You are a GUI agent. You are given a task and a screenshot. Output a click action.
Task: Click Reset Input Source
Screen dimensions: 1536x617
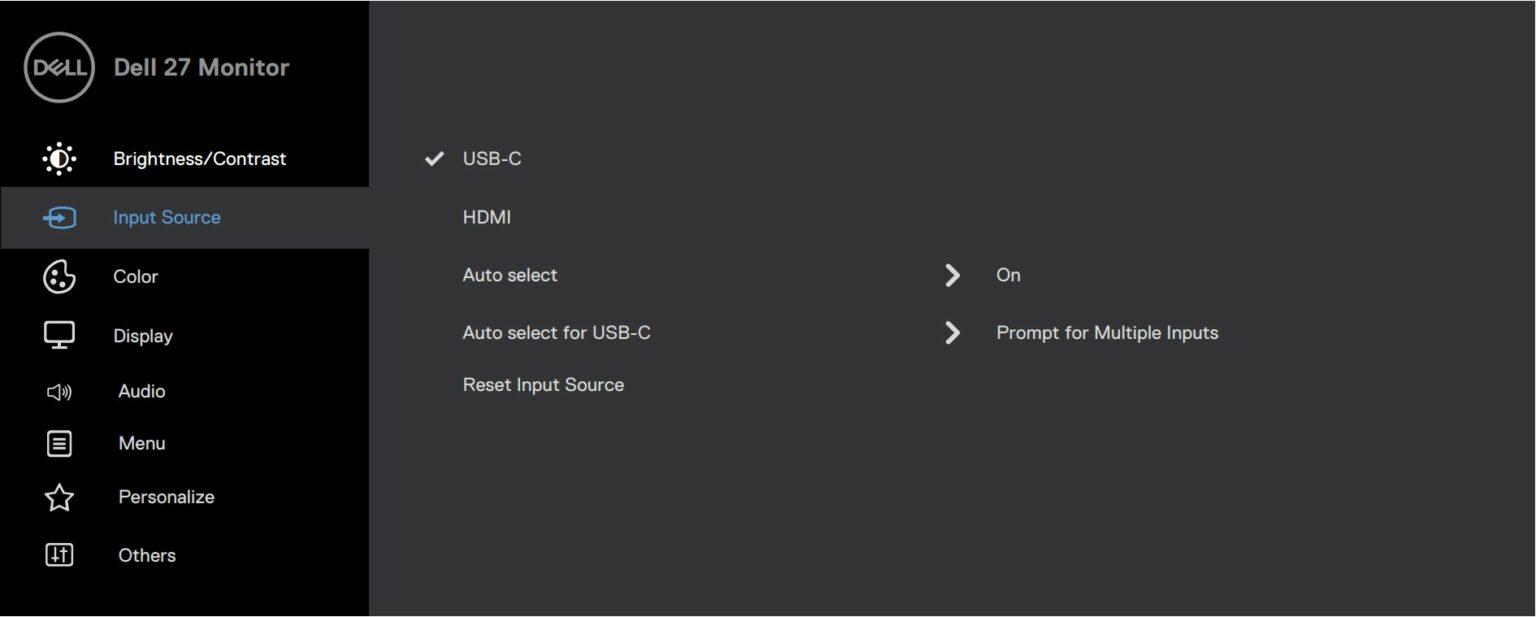pyautogui.click(x=543, y=384)
